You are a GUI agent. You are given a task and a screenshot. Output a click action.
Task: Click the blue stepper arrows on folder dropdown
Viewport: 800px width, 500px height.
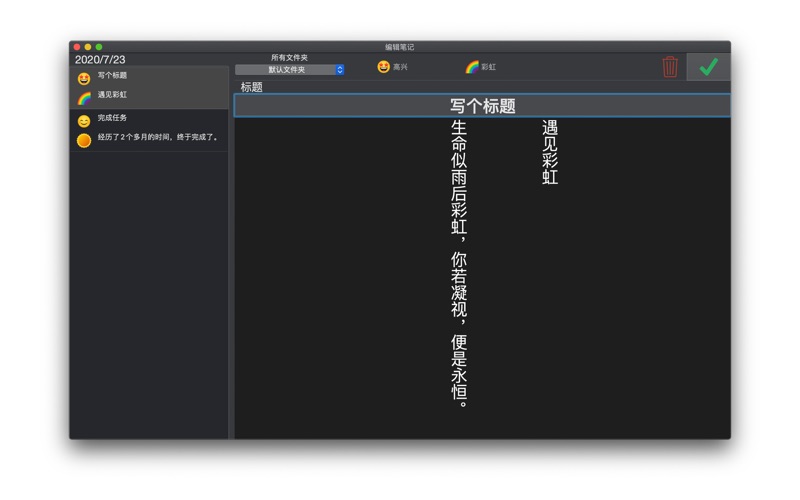click(340, 70)
